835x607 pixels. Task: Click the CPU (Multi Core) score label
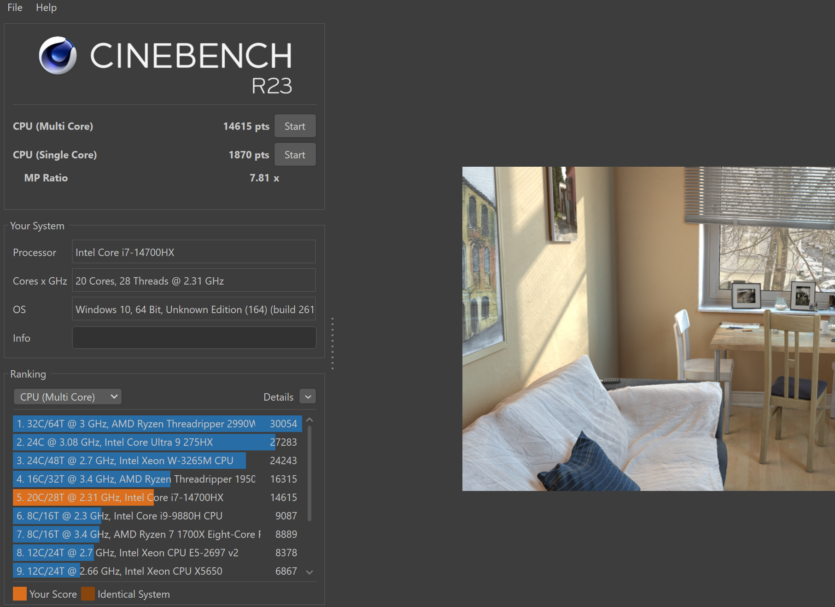pyautogui.click(x=53, y=126)
